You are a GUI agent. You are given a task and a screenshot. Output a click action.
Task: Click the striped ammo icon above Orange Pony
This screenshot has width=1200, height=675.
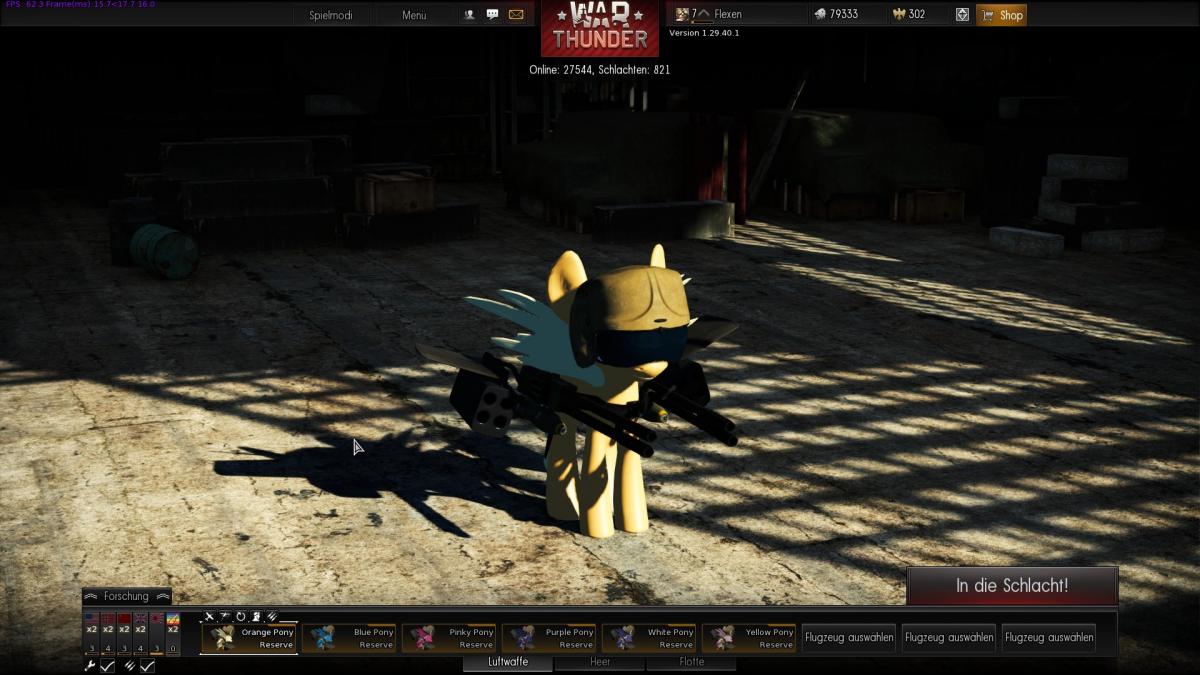point(271,617)
